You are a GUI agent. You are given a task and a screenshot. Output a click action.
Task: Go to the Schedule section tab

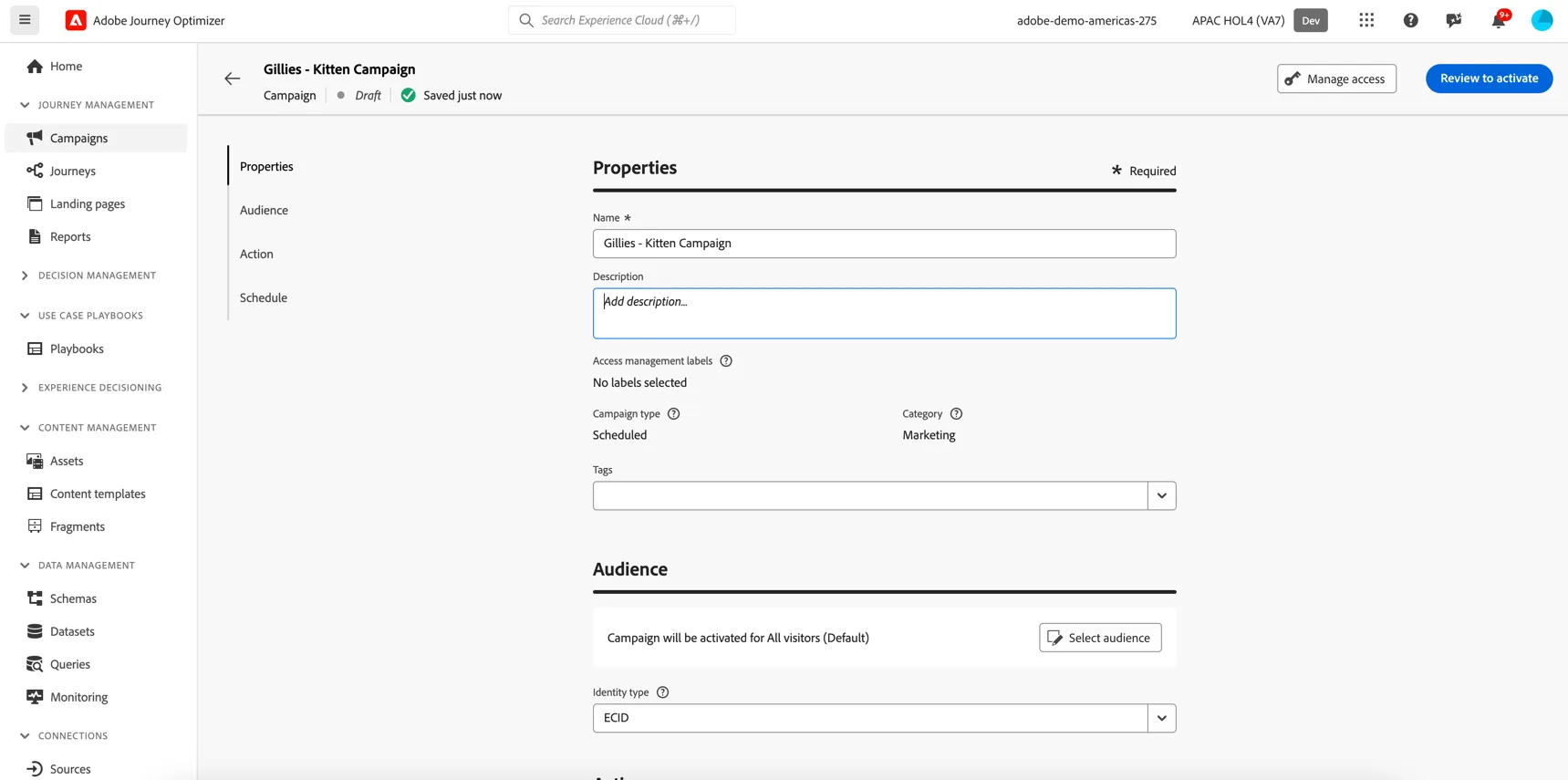[x=264, y=297]
